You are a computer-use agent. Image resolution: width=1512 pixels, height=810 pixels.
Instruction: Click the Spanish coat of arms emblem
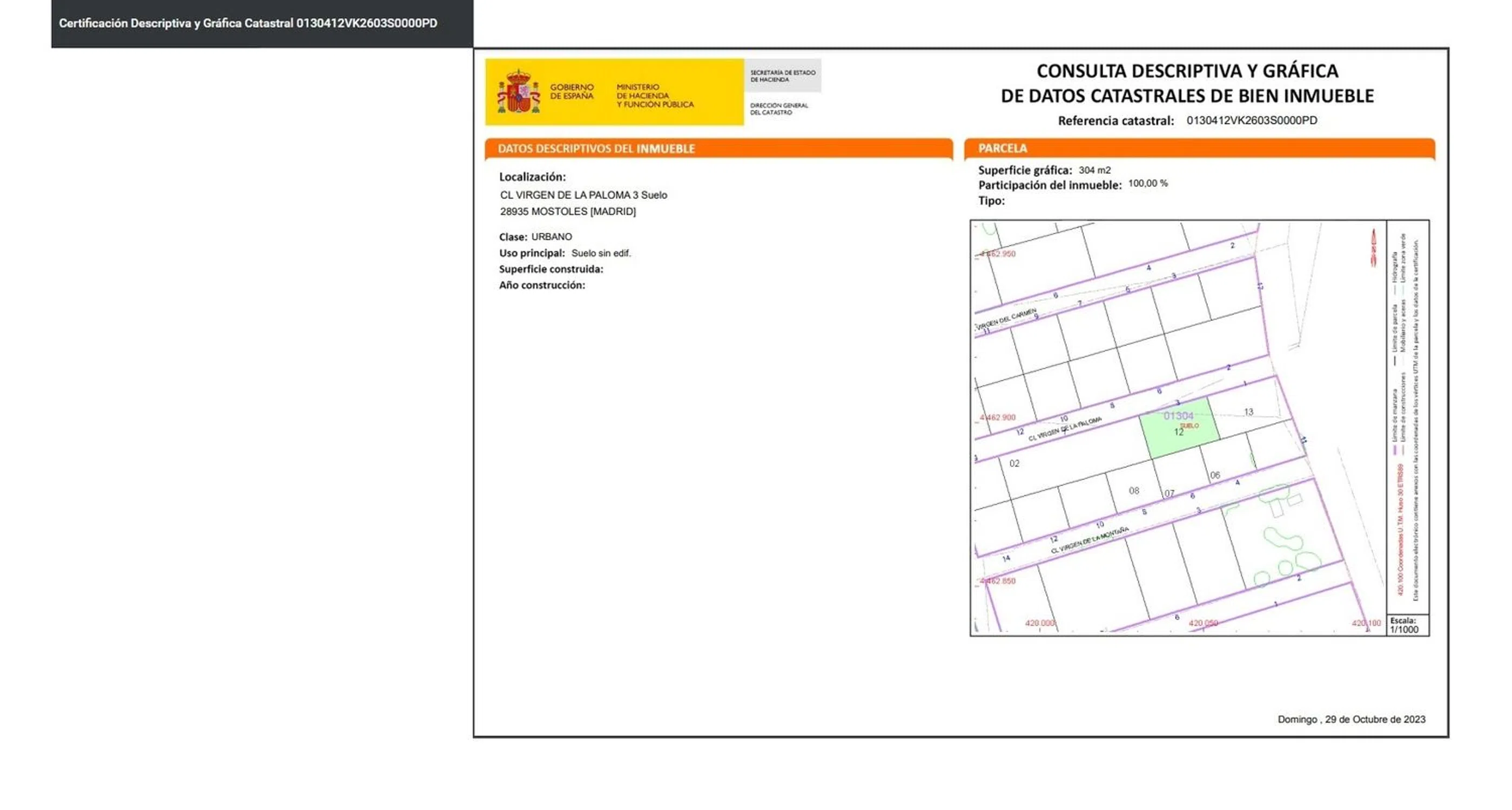(518, 92)
